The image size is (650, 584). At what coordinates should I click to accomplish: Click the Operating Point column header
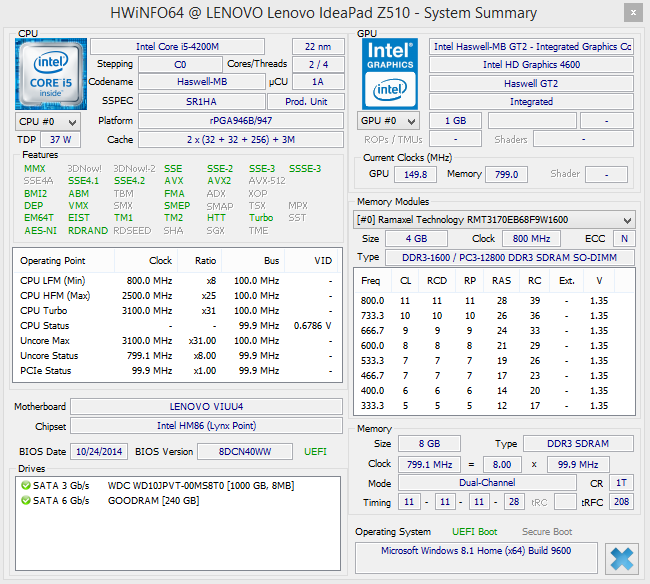pos(64,261)
